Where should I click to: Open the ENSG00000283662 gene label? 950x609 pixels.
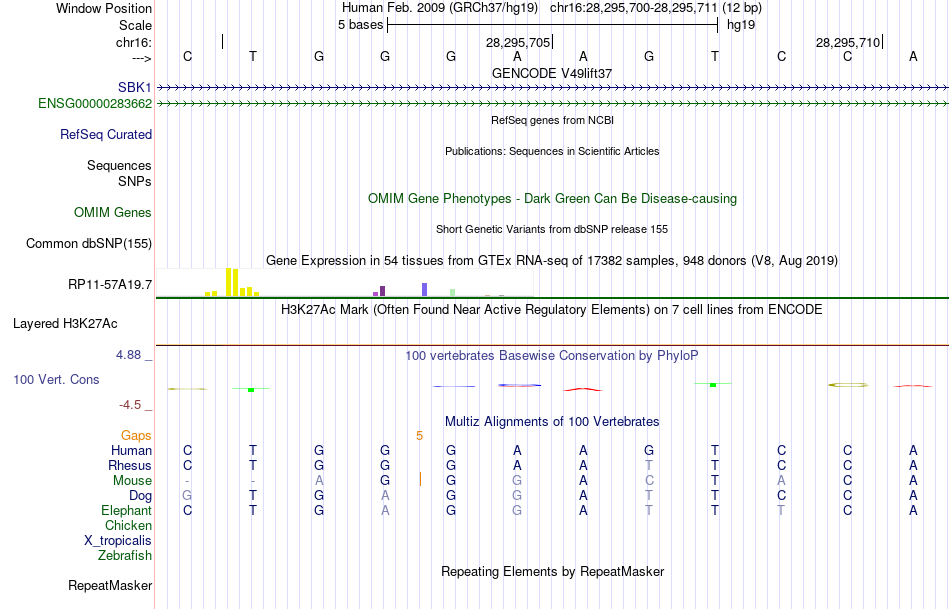pos(95,104)
